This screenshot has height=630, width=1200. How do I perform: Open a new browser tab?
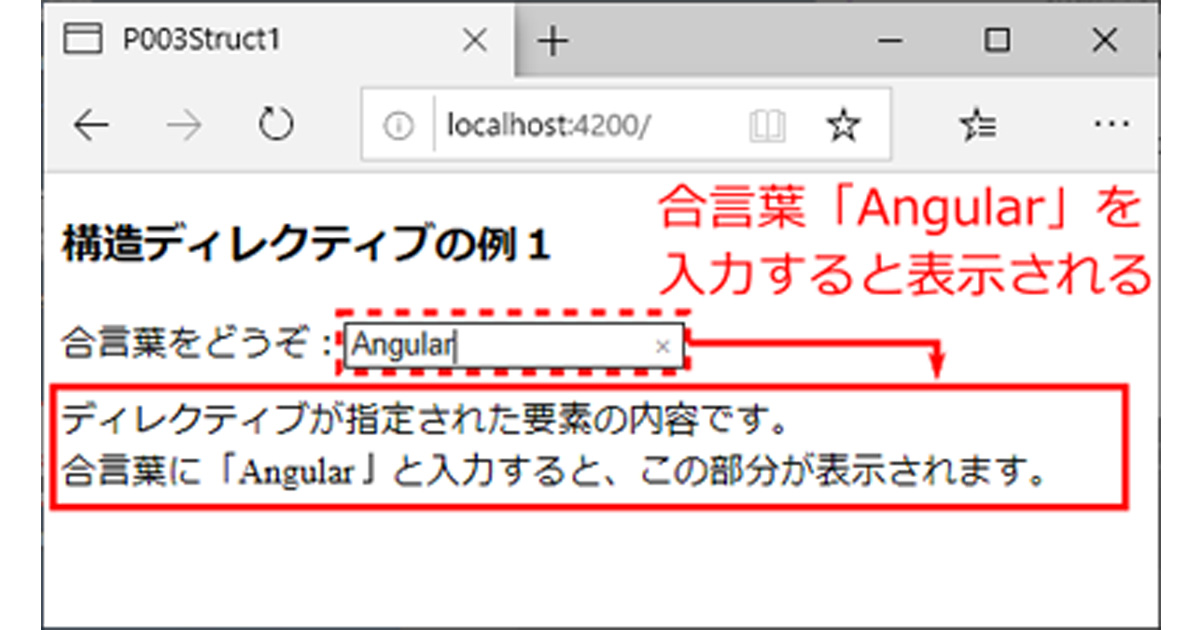[x=551, y=40]
